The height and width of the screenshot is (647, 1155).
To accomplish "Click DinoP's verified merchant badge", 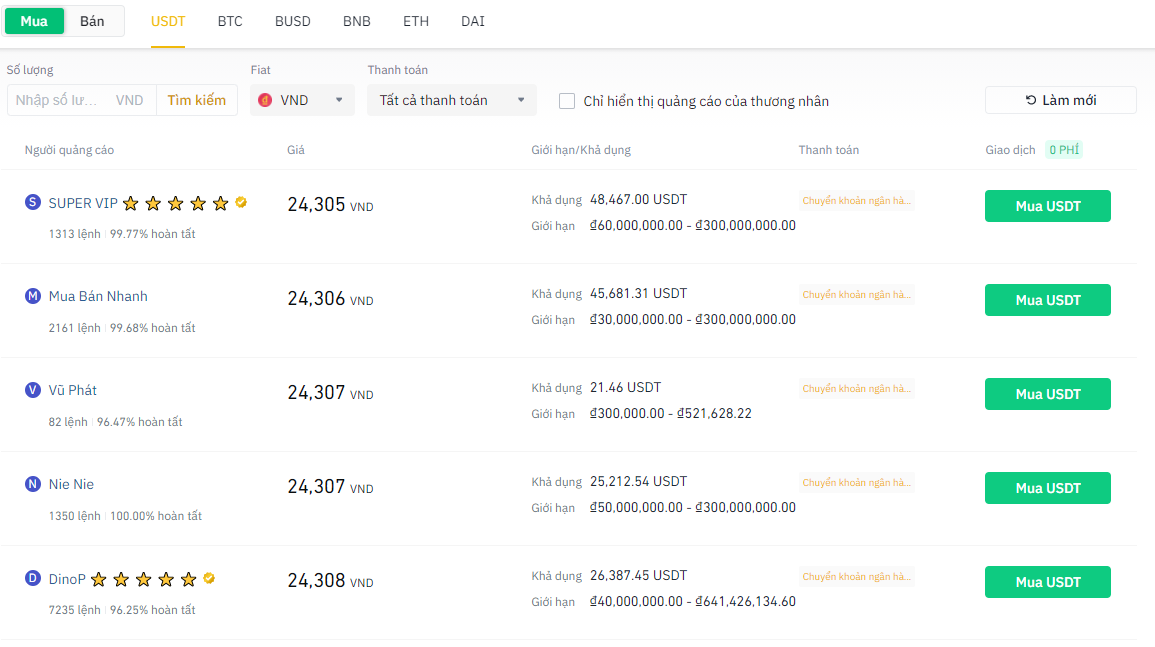I will (209, 578).
